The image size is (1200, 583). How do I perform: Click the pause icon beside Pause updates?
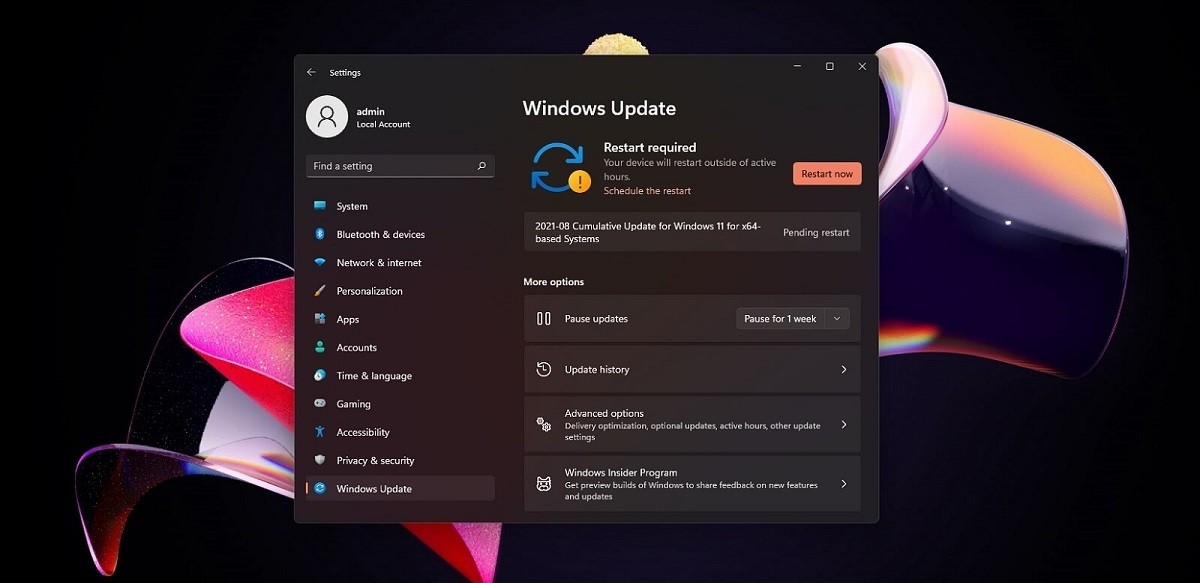pyautogui.click(x=544, y=318)
